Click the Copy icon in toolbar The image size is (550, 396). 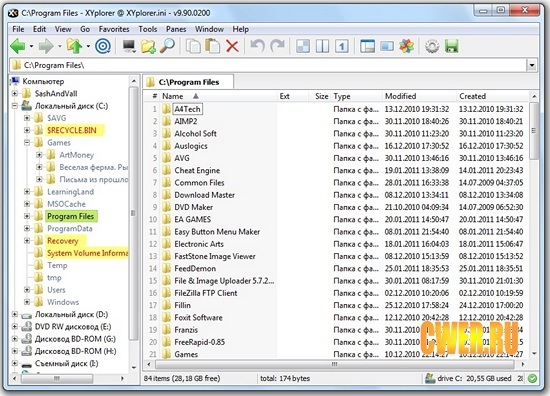pos(193,46)
